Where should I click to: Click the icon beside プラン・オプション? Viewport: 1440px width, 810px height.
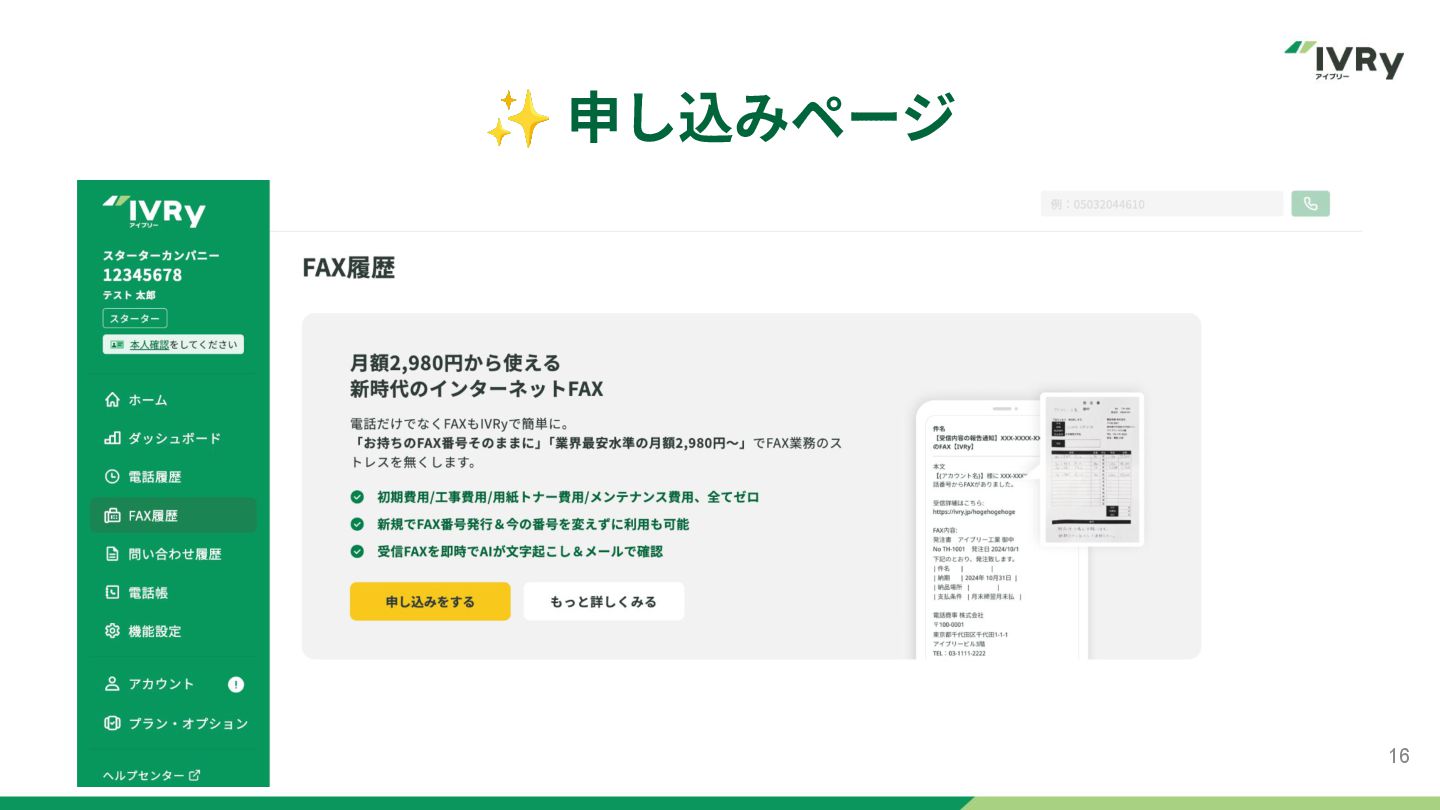point(112,723)
